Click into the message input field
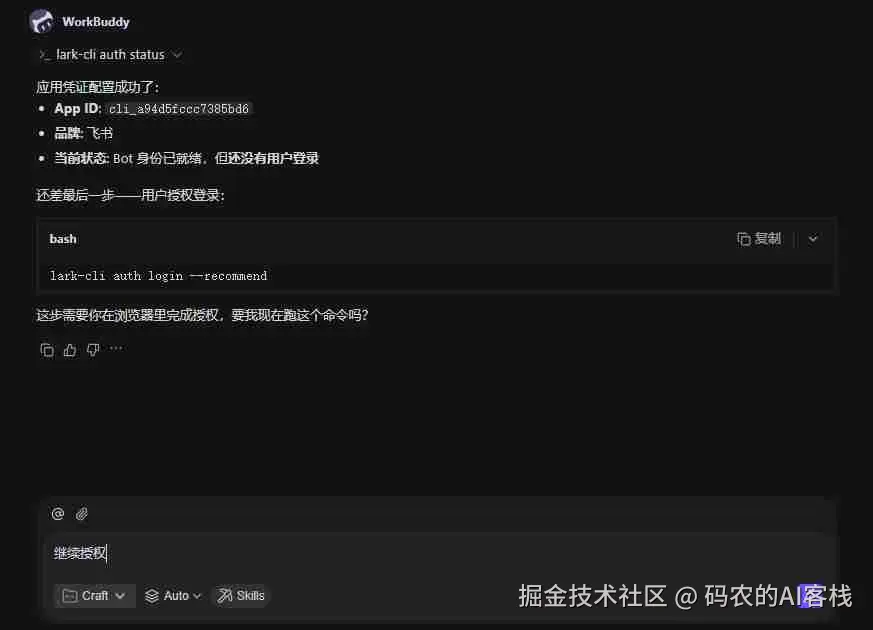This screenshot has width=873, height=630. pos(440,553)
